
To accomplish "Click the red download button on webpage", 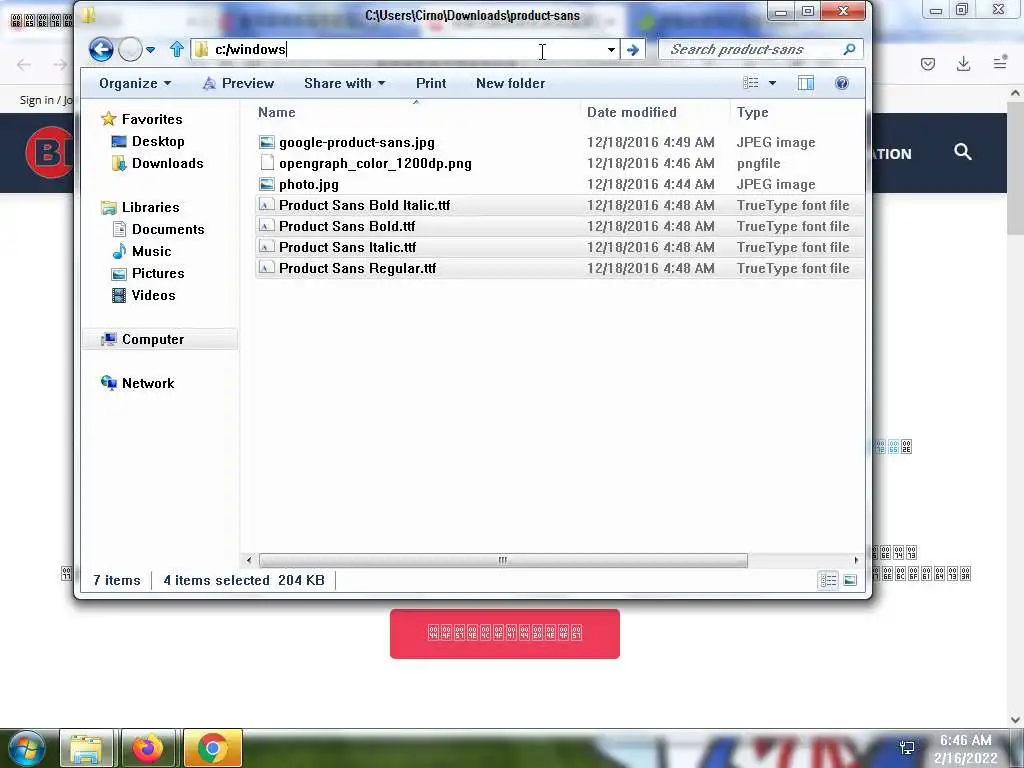I will click(x=505, y=633).
